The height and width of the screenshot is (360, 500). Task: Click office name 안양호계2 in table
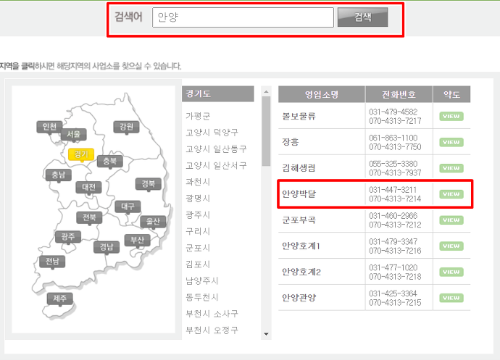click(301, 272)
